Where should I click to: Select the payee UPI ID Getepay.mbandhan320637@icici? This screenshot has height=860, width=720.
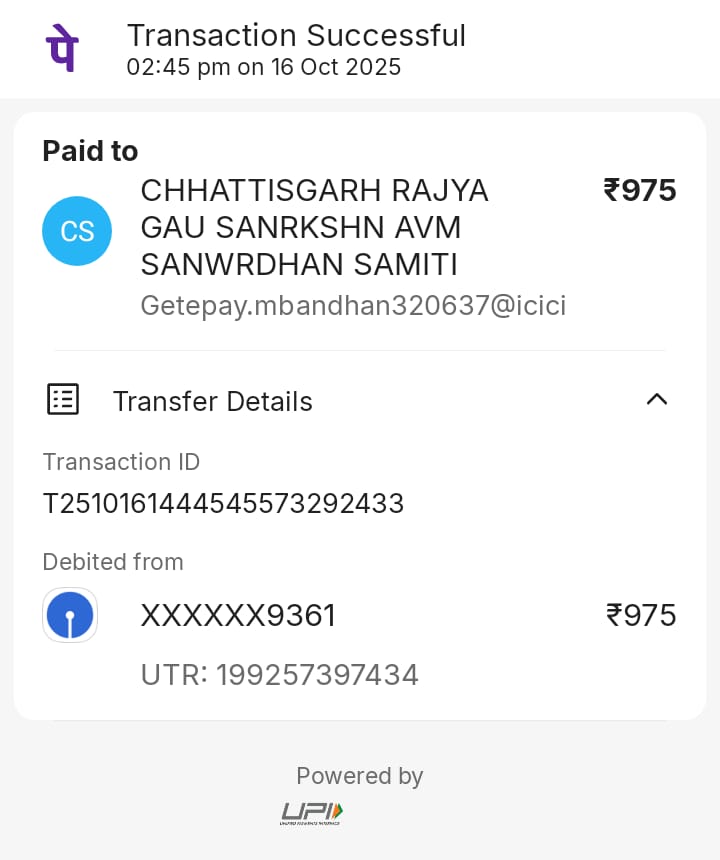pos(353,305)
